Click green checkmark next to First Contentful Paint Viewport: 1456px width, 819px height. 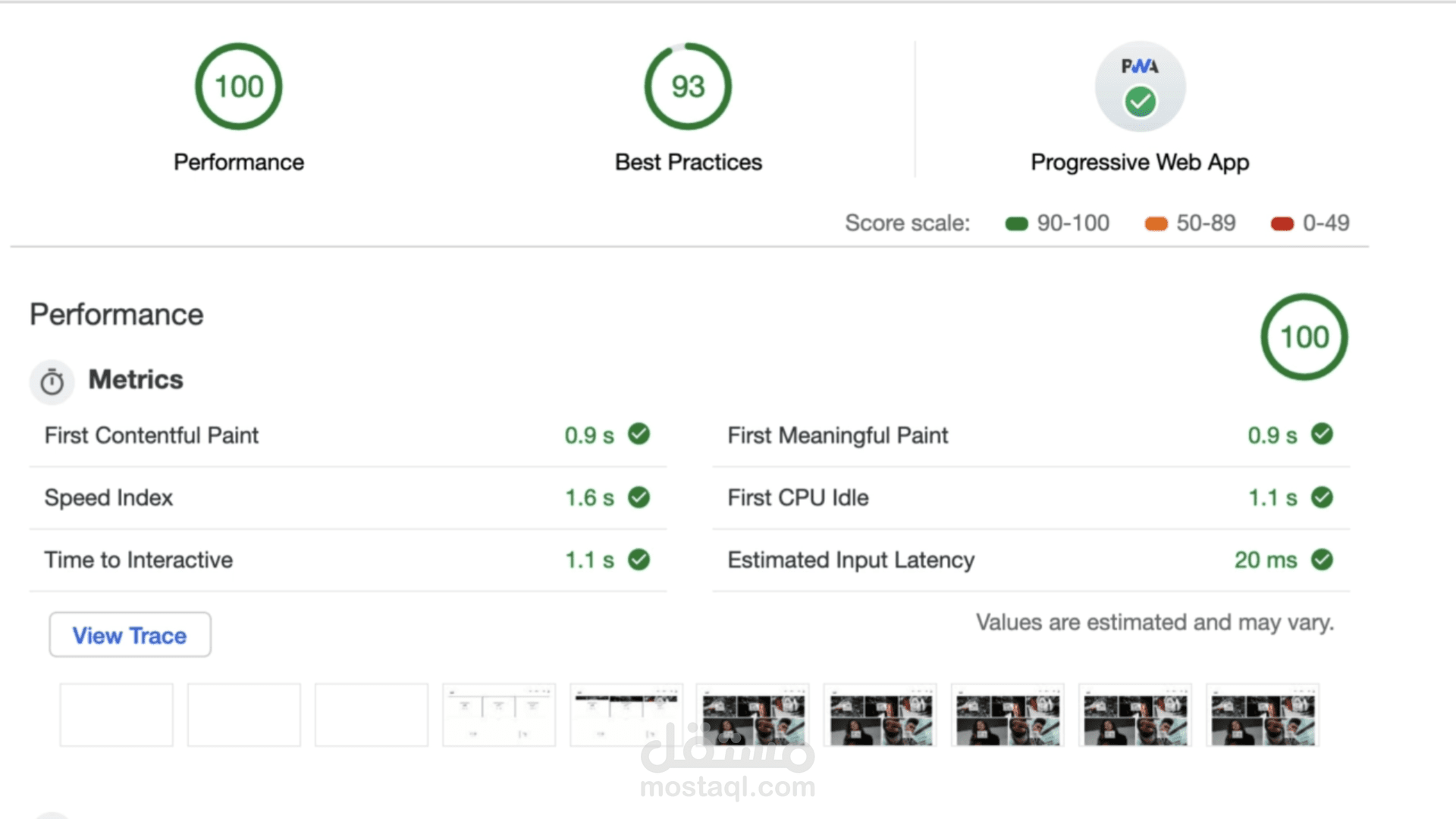pyautogui.click(x=639, y=435)
